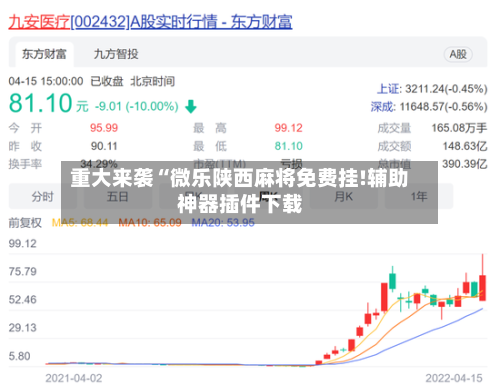Click the 成交额 value 148.63亿

pyautogui.click(x=465, y=146)
